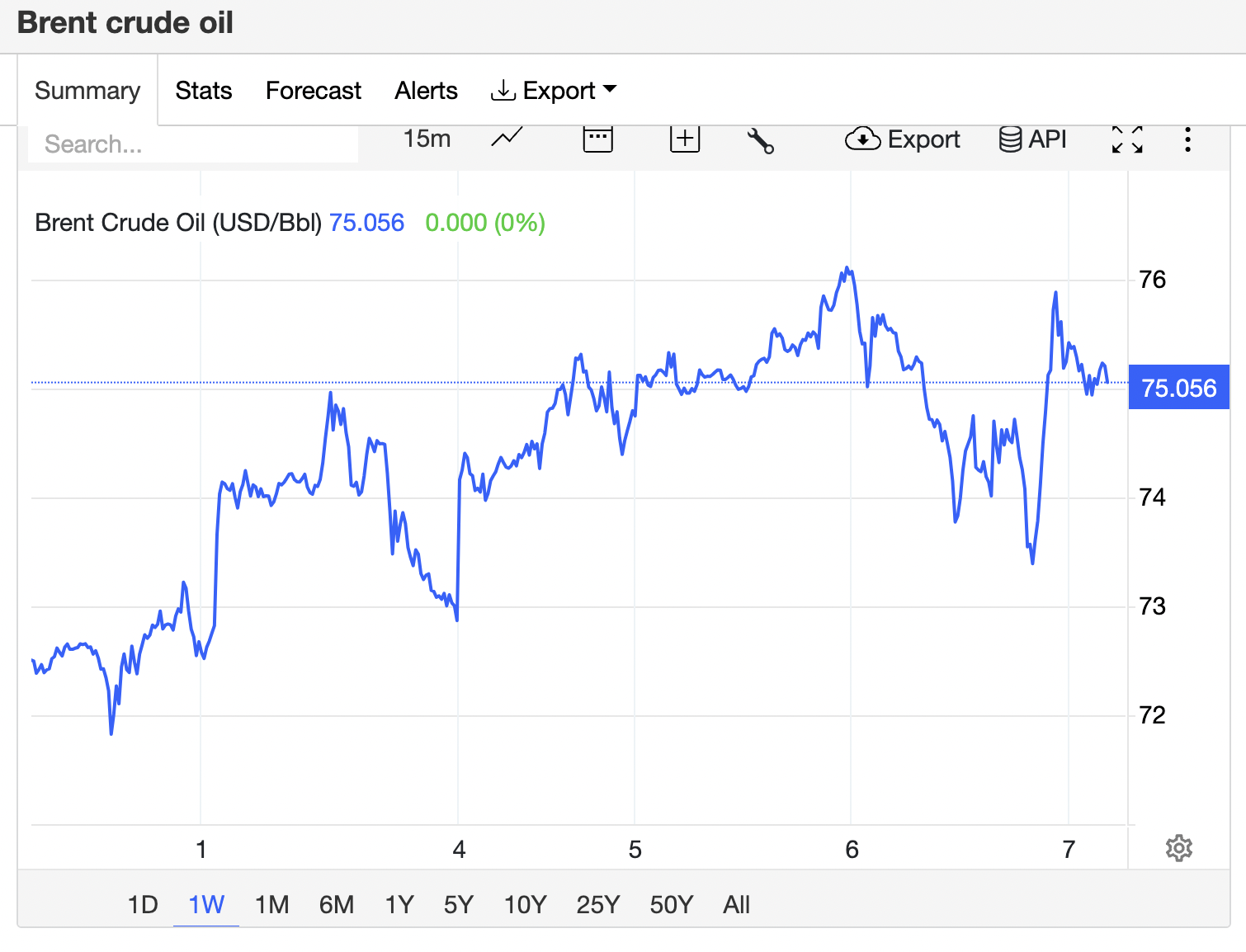The image size is (1246, 952).
Task: Open the API database button
Action: pyautogui.click(x=1032, y=139)
